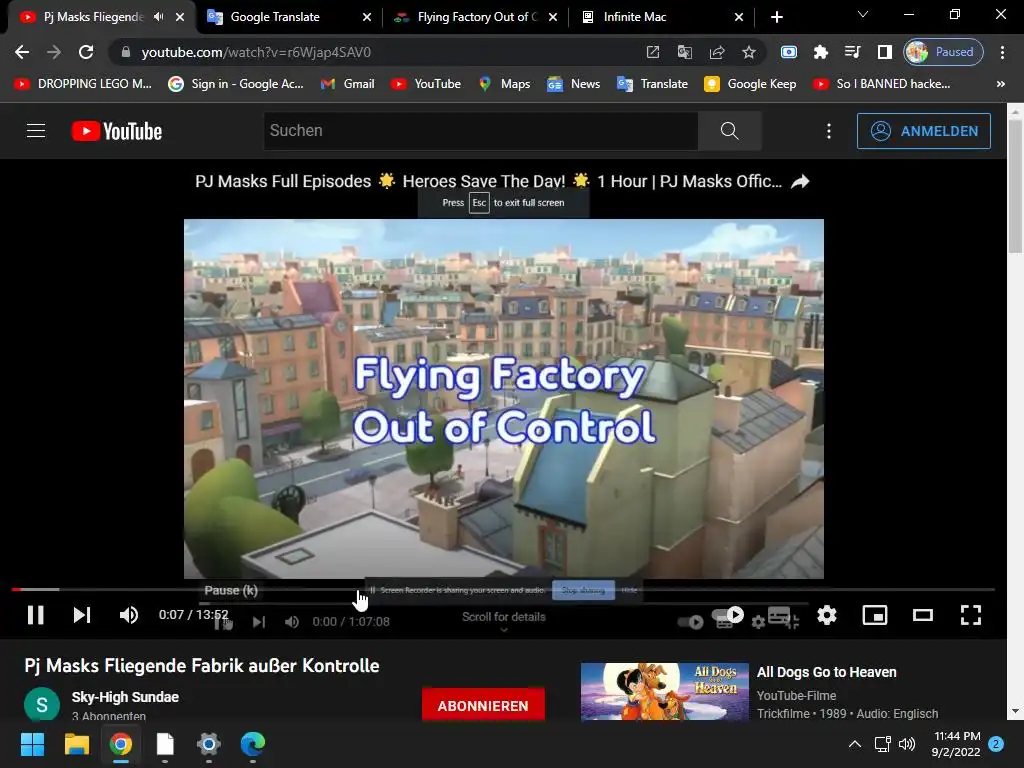Open DROPPING LEGO M... bookmark
The image size is (1024, 768).
pos(83,84)
